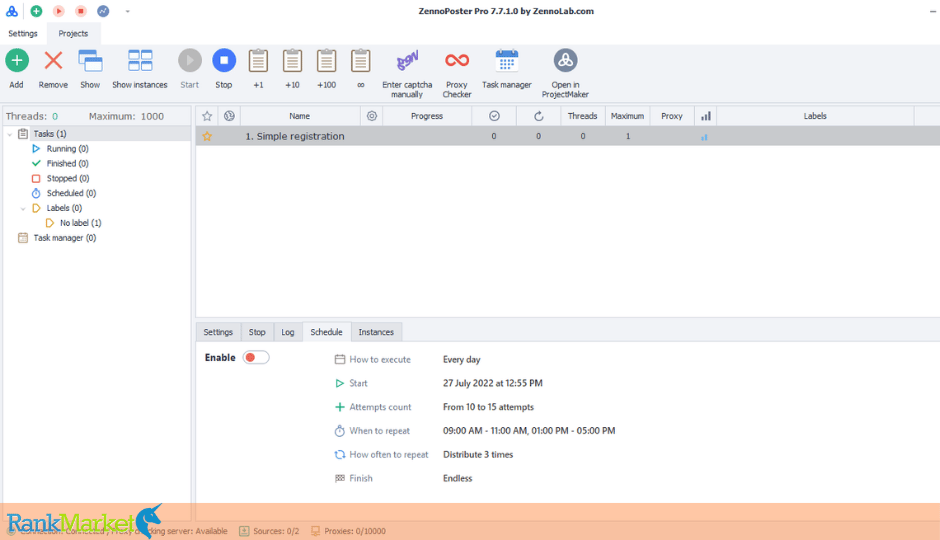940x540 pixels.
Task: Set infinite attempts with ∞ icon
Action: [x=361, y=61]
